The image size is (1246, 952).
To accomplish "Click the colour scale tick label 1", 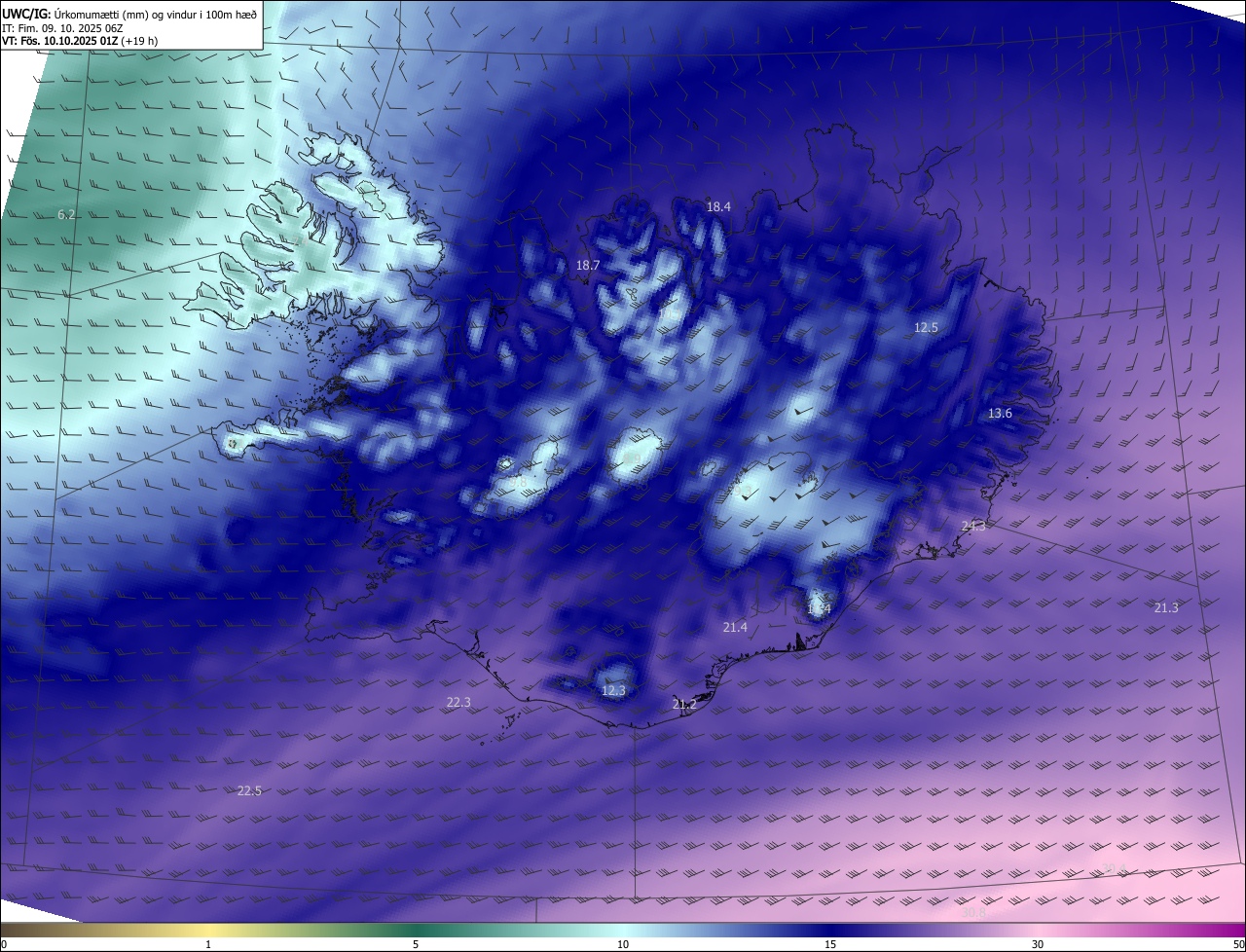I will coord(208,944).
